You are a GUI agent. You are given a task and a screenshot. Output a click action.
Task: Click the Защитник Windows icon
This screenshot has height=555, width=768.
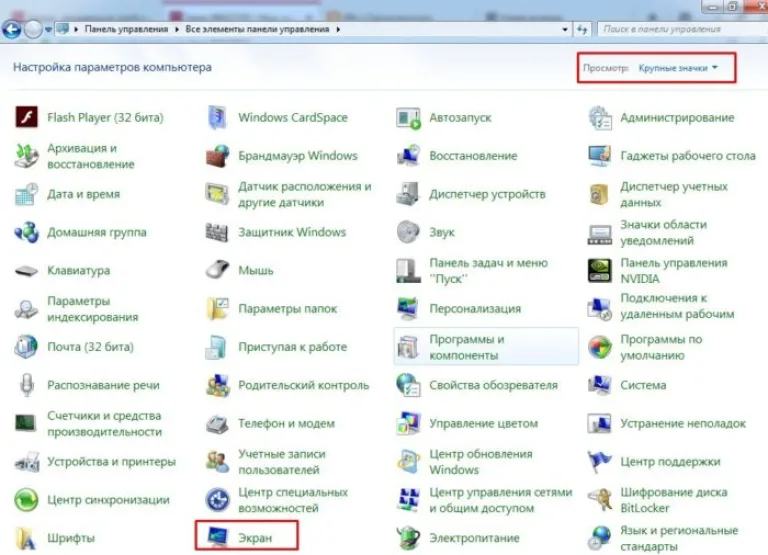pyautogui.click(x=217, y=232)
